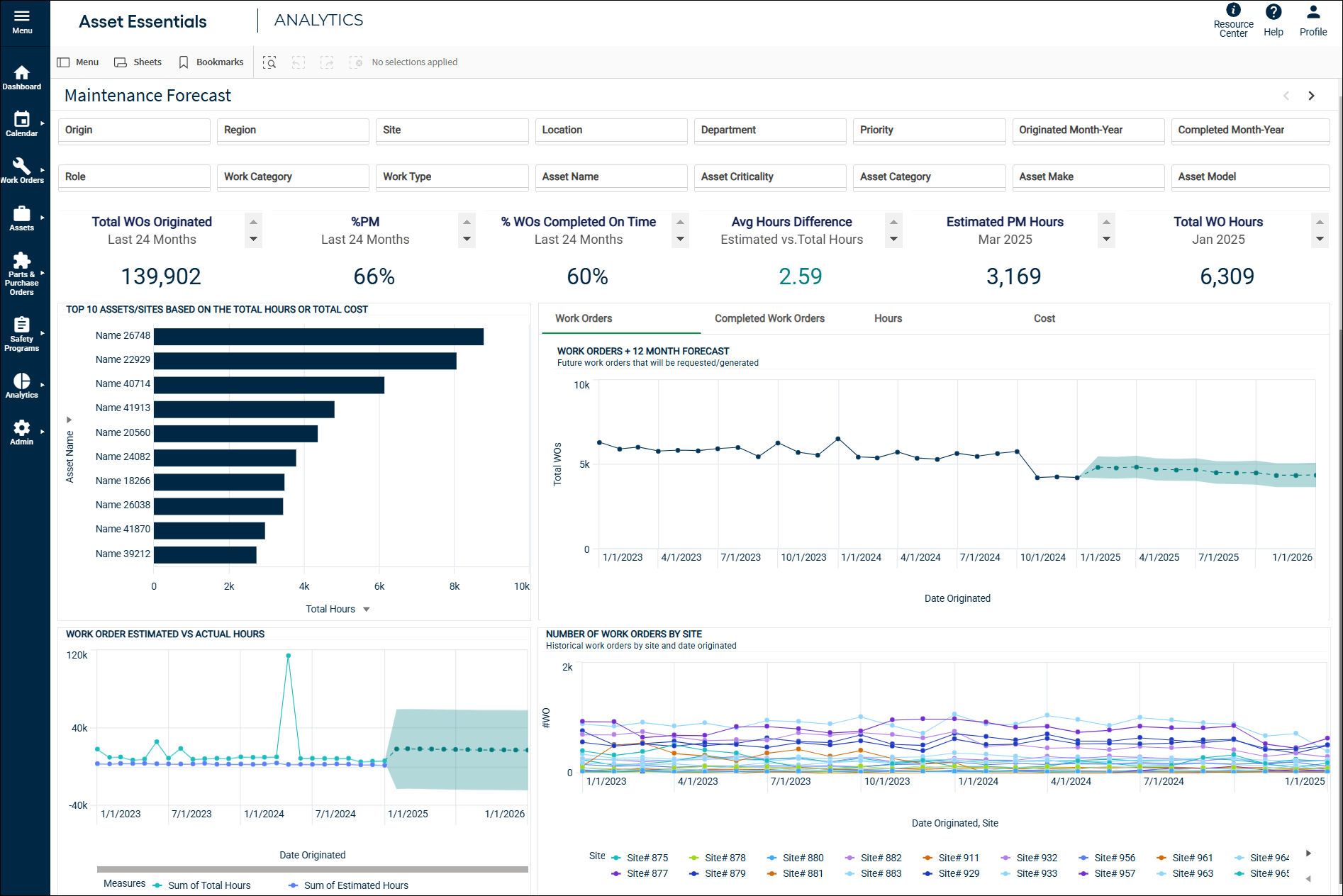1343x896 pixels.
Task: Open the Work Category filter
Action: pyautogui.click(x=292, y=177)
